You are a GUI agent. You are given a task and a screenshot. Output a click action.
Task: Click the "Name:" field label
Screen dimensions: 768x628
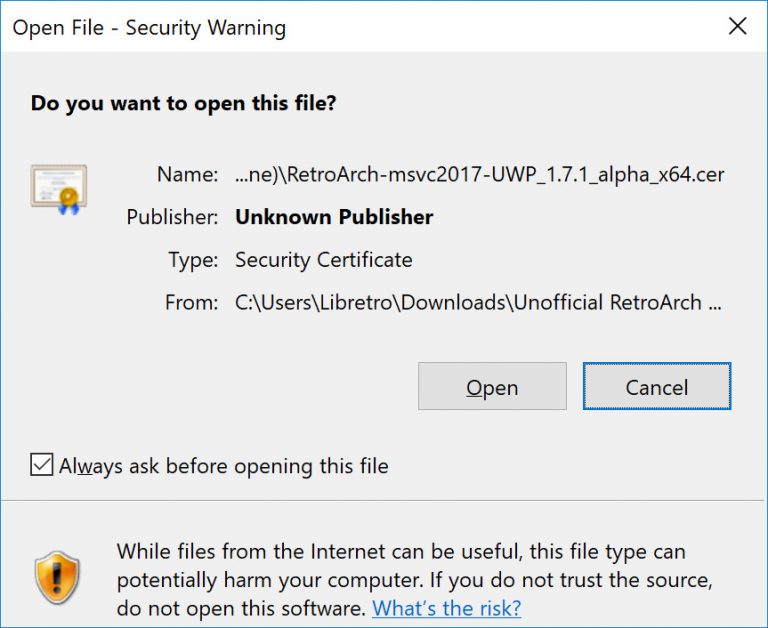coord(187,174)
